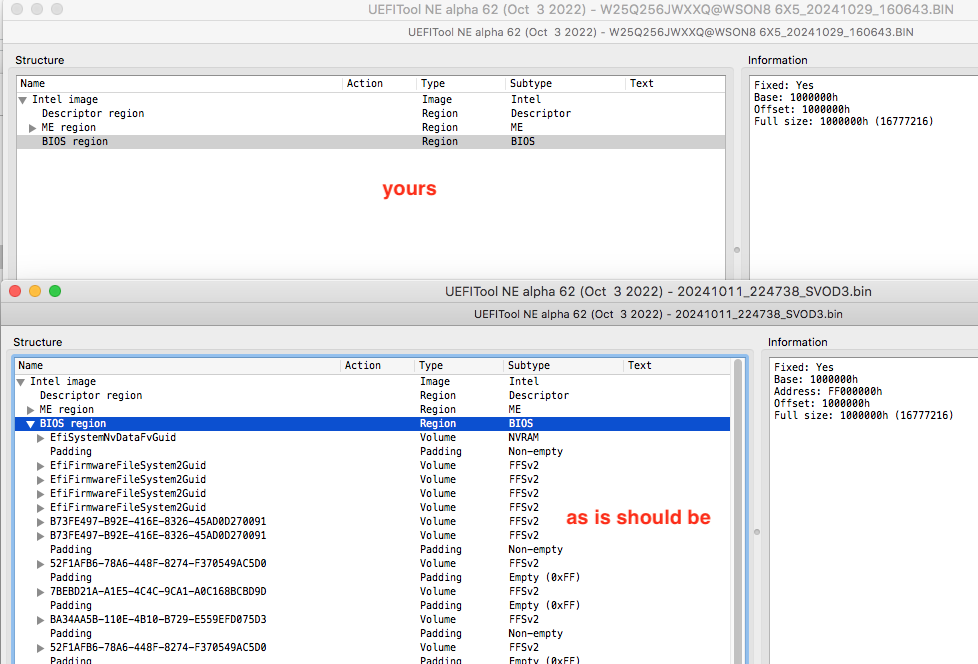Viewport: 978px width, 664px height.
Task: Click Type column header in the SVOD3.bin window
Action: tap(458, 365)
